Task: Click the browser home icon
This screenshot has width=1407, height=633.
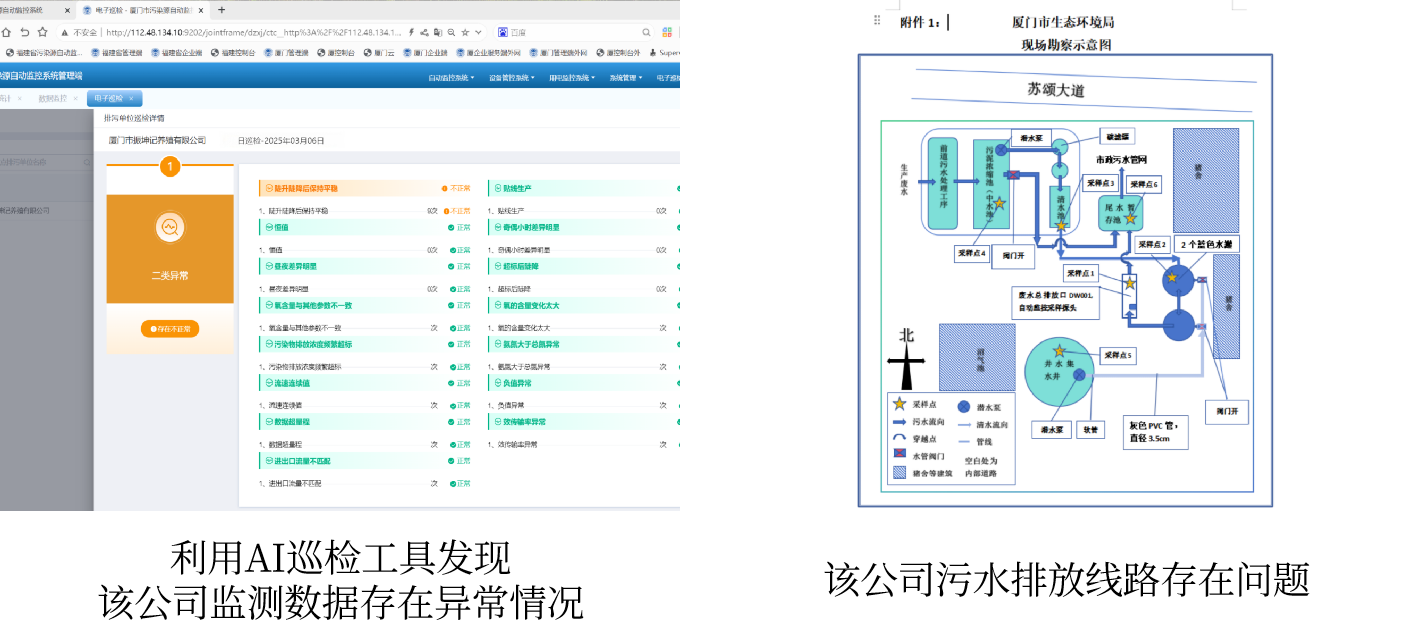Action: (x=5, y=32)
